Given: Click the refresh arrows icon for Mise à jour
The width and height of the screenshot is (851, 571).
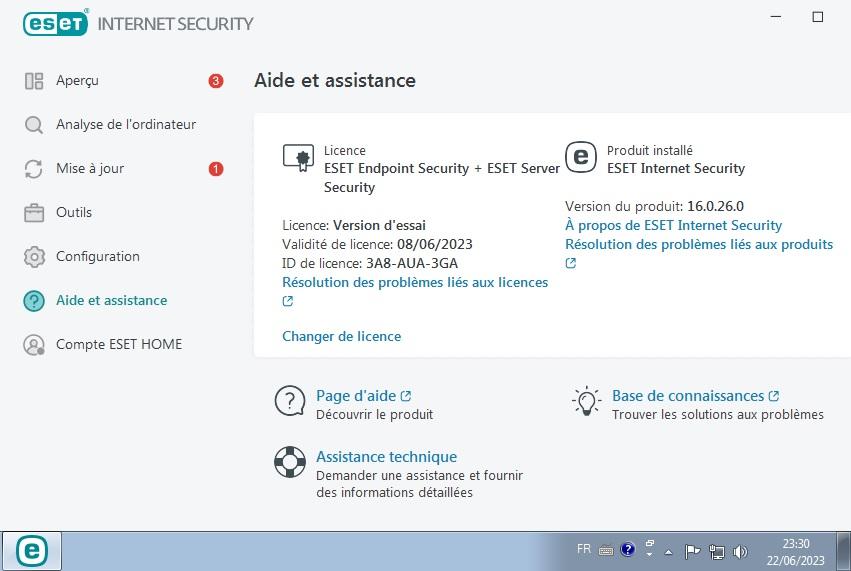Looking at the screenshot, I should [34, 169].
